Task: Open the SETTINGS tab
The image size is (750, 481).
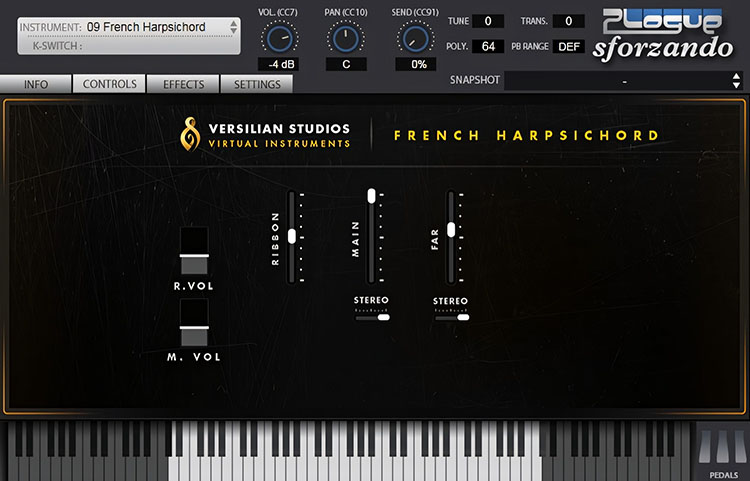Action: 257,84
